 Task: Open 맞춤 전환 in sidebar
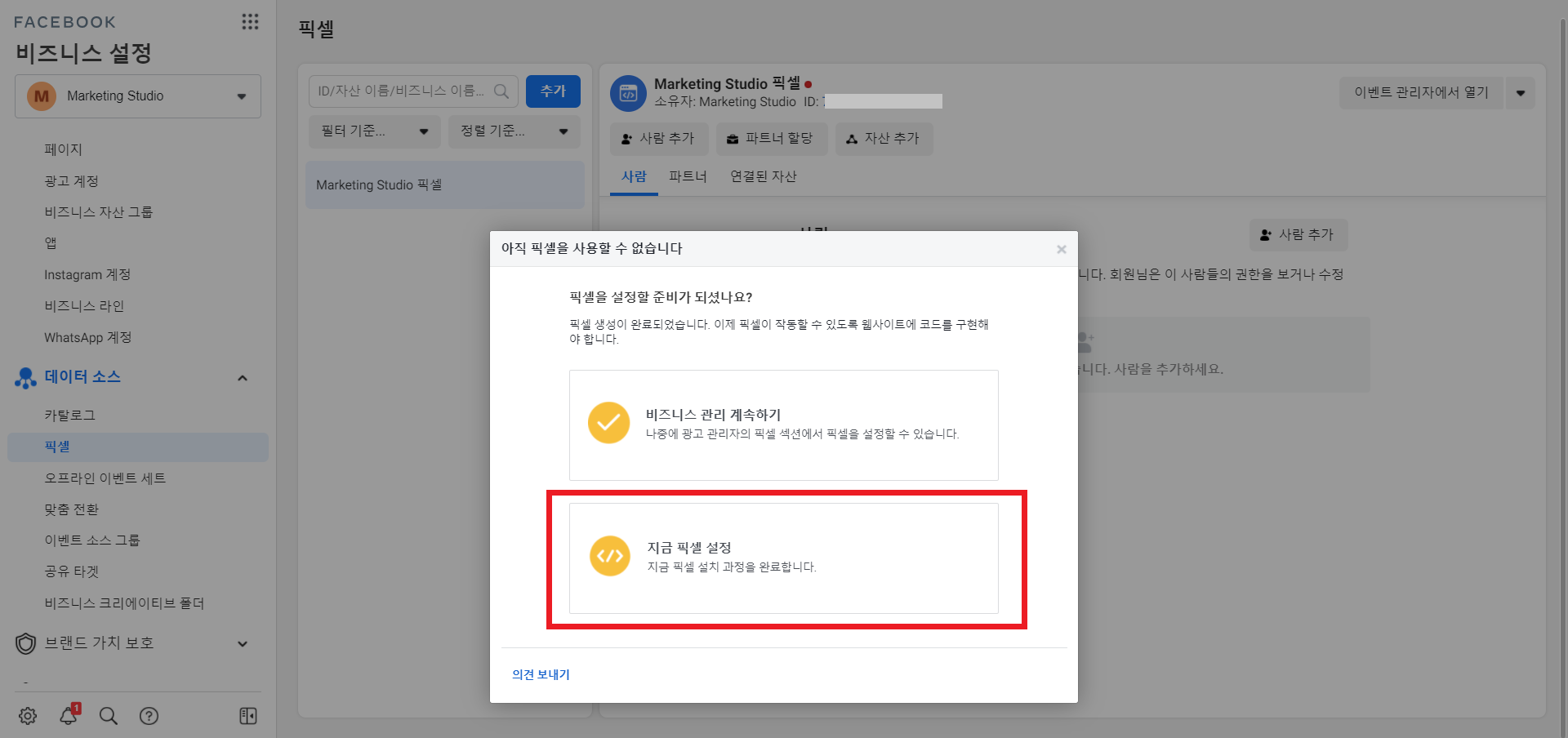[71, 509]
